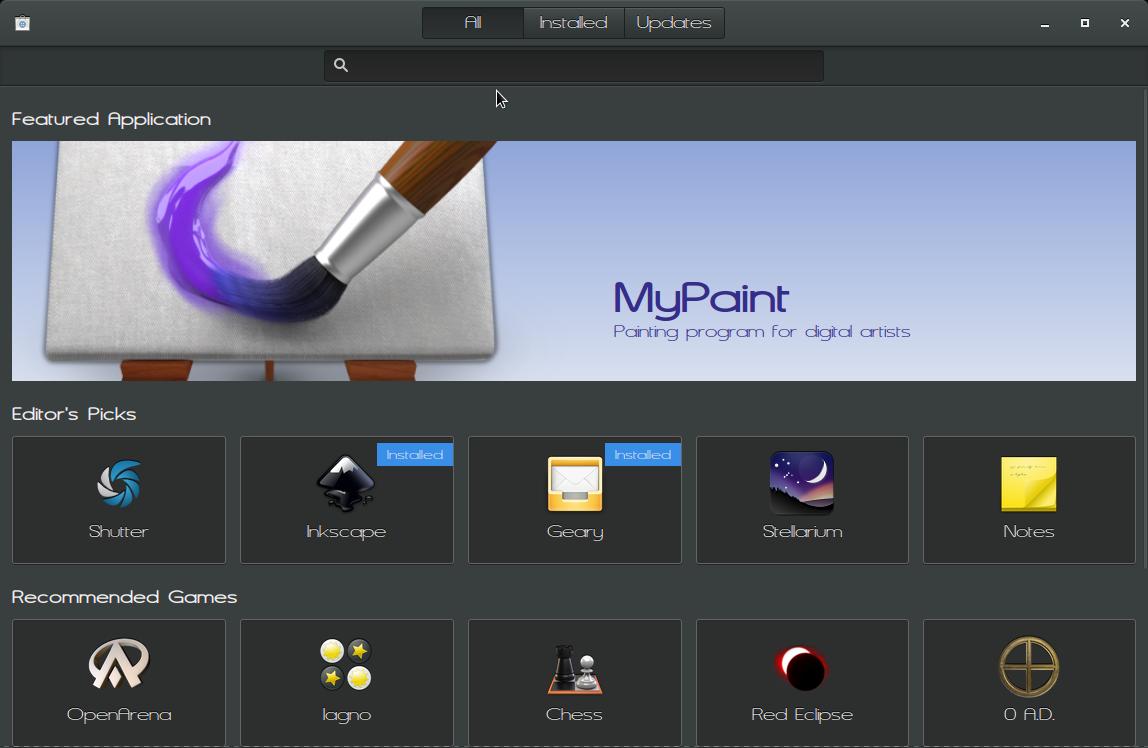
Task: Click the software center icon in title bar
Action: point(22,23)
